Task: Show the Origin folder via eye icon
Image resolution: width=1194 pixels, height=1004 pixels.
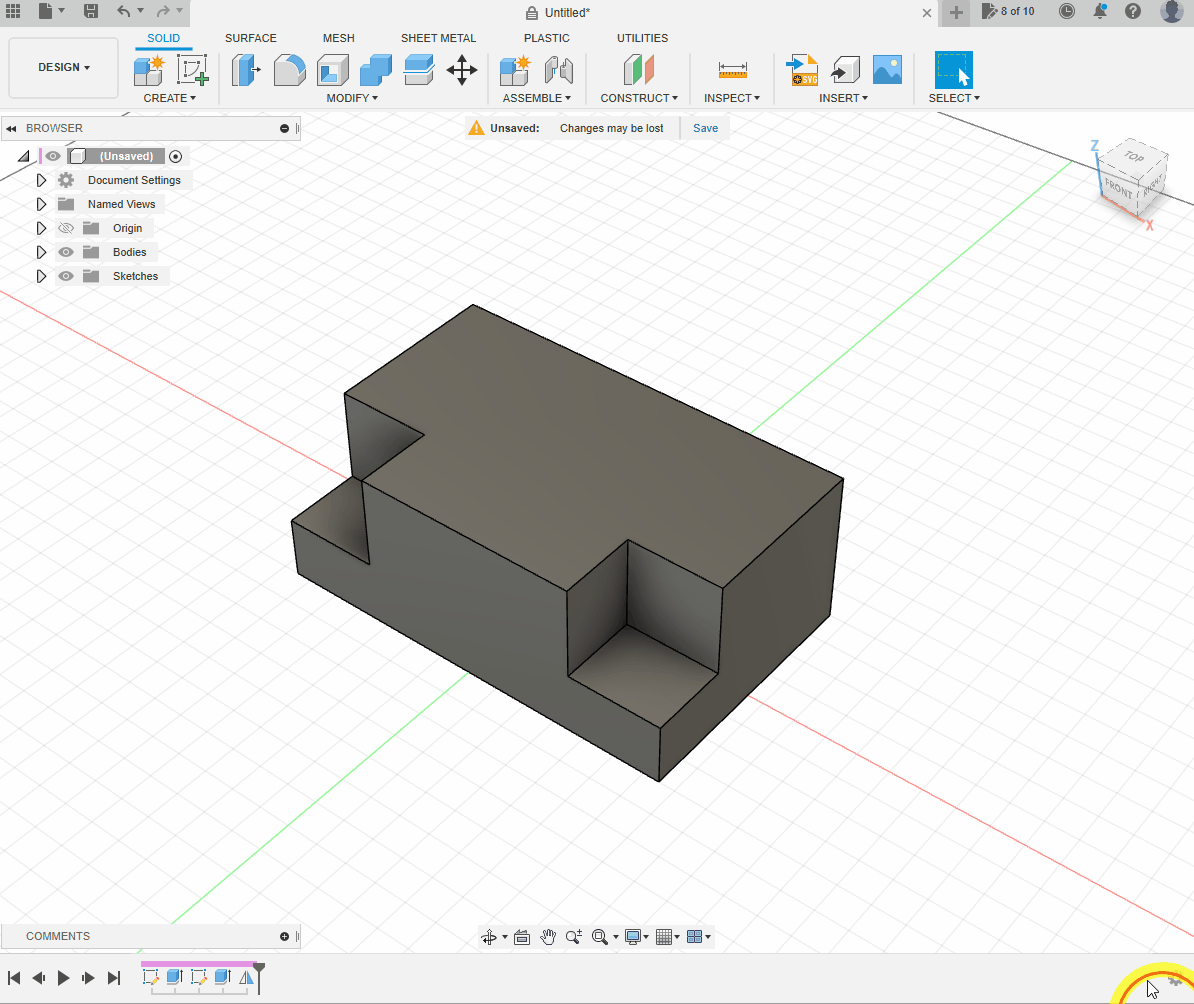Action: 66,228
